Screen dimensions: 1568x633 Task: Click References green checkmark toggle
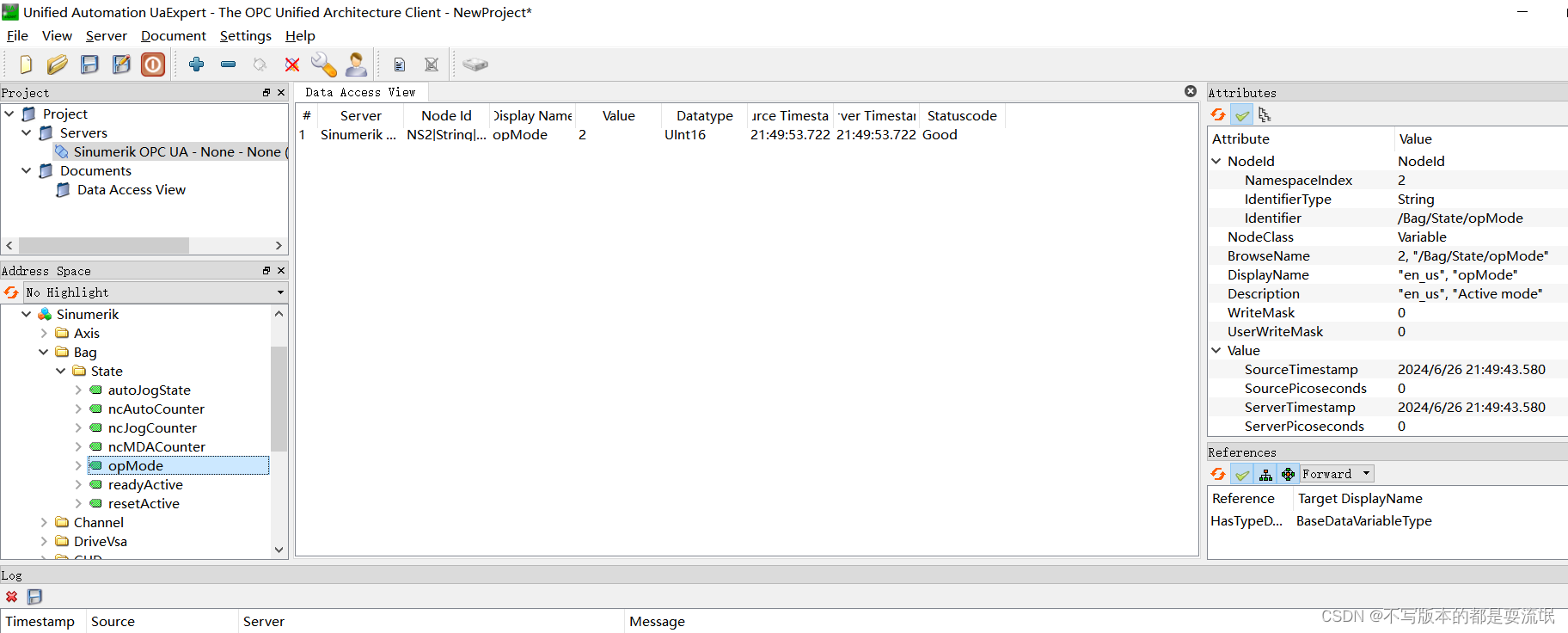pos(1242,474)
